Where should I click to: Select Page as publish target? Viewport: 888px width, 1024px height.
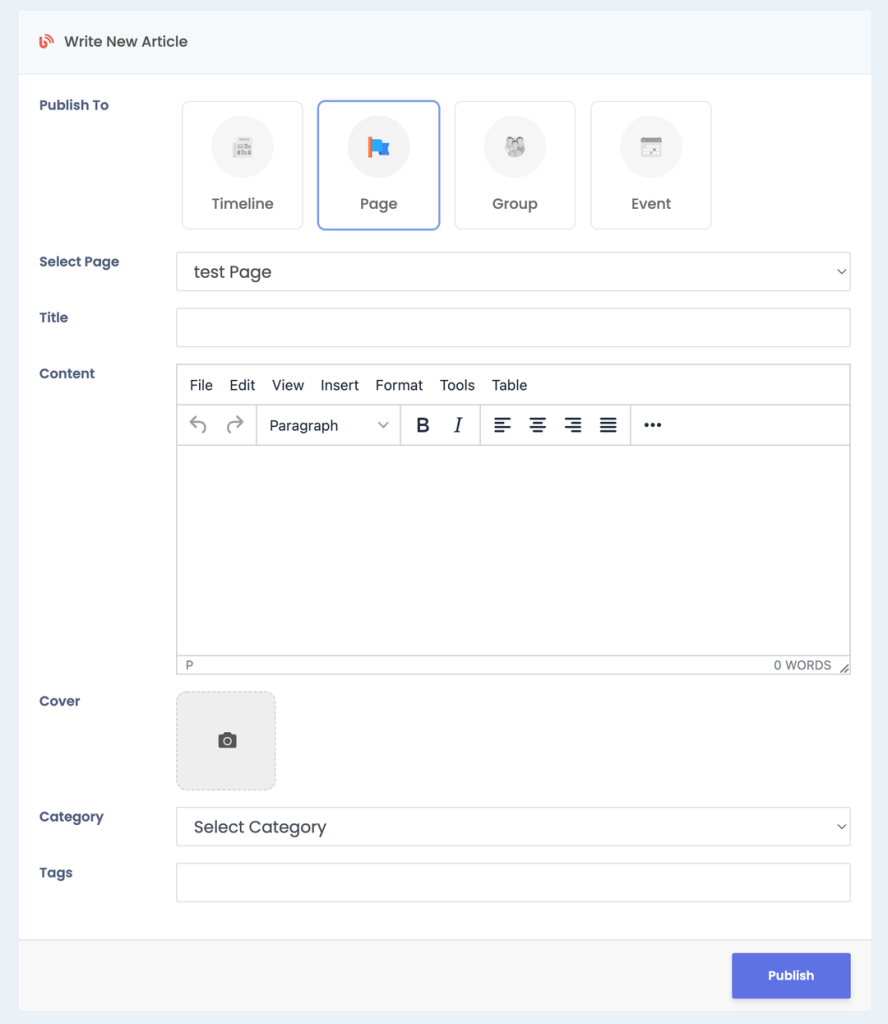click(379, 165)
